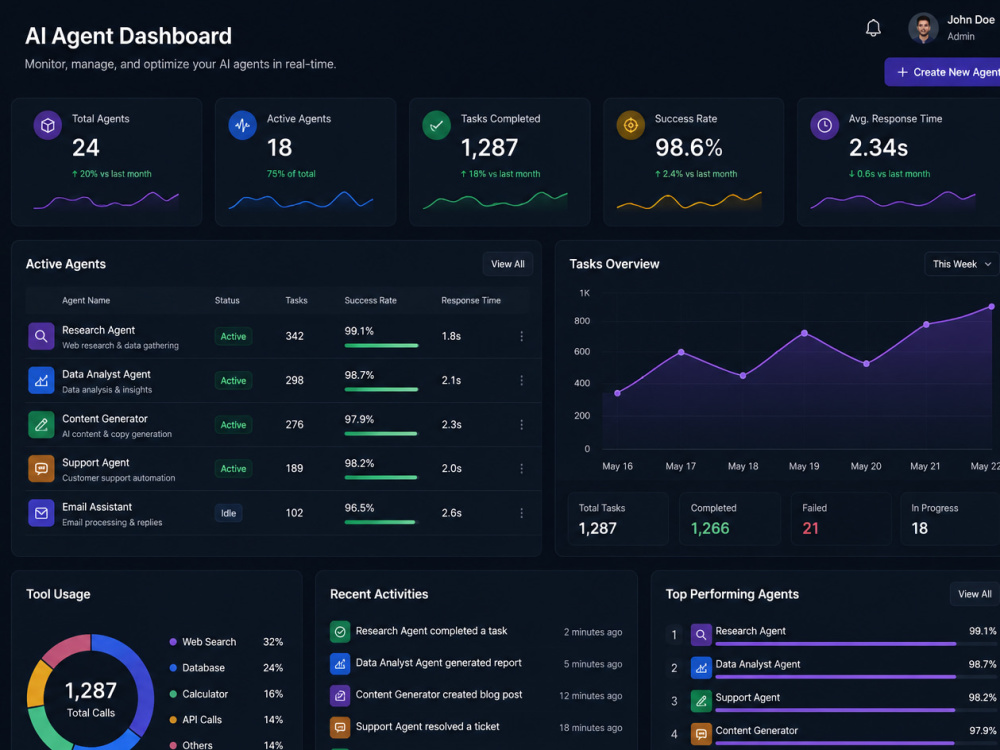Click Success Rate 98.6% summary card
1000x750 pixels.
tap(693, 162)
